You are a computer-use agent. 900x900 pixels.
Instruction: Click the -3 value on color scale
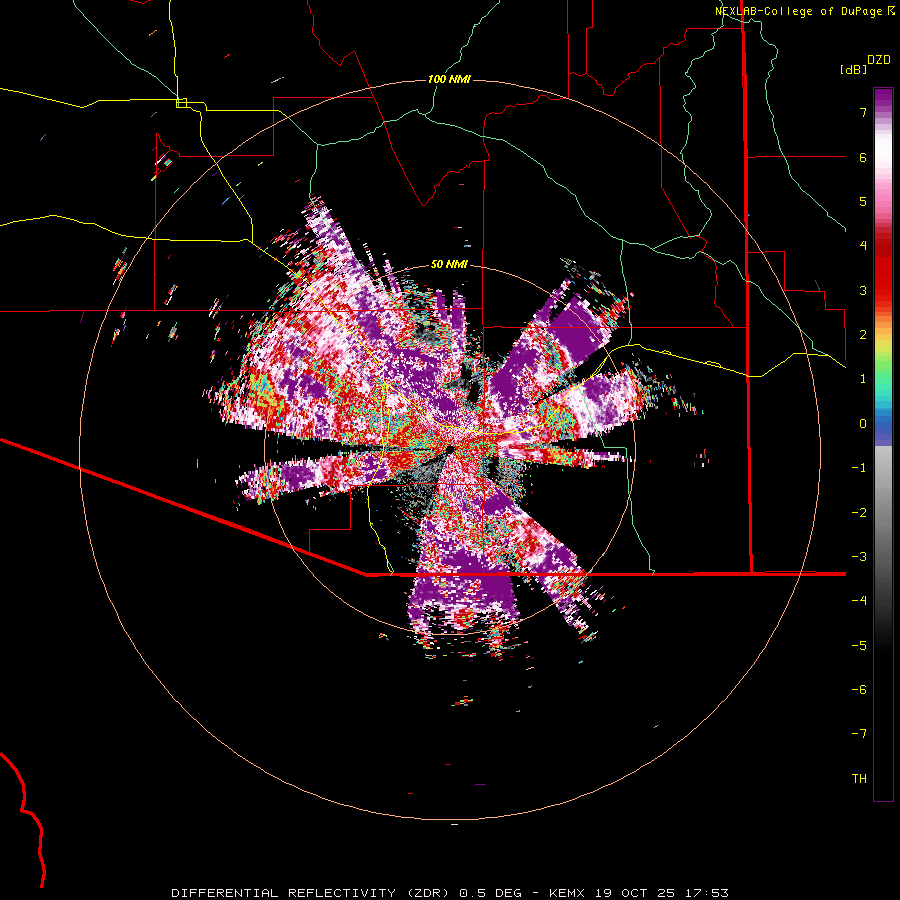[859, 557]
